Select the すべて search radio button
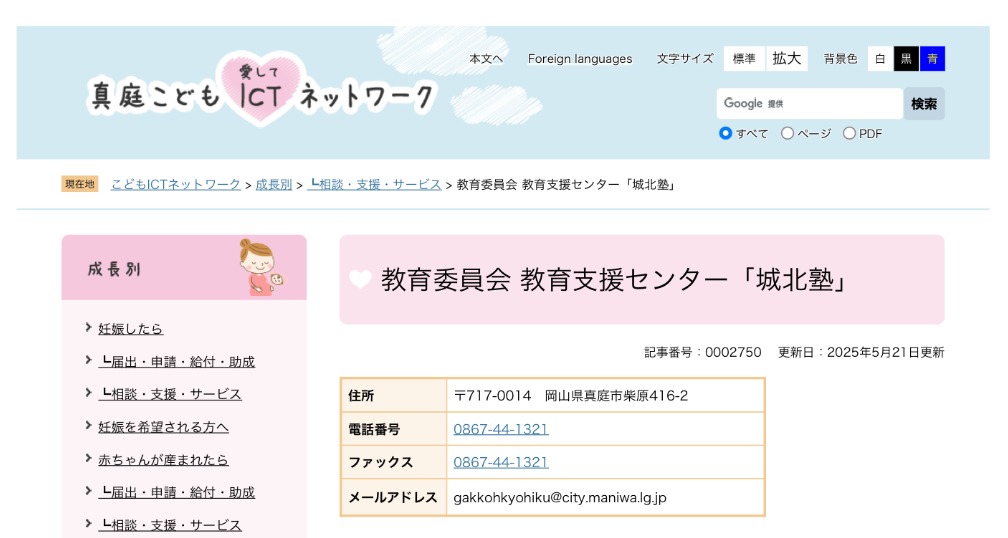This screenshot has width=1008, height=538. (725, 133)
